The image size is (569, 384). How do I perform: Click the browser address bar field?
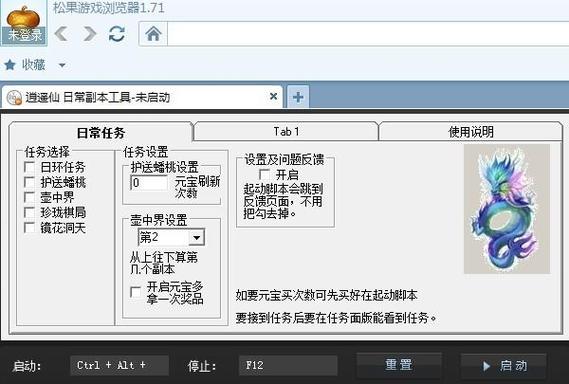tap(368, 34)
